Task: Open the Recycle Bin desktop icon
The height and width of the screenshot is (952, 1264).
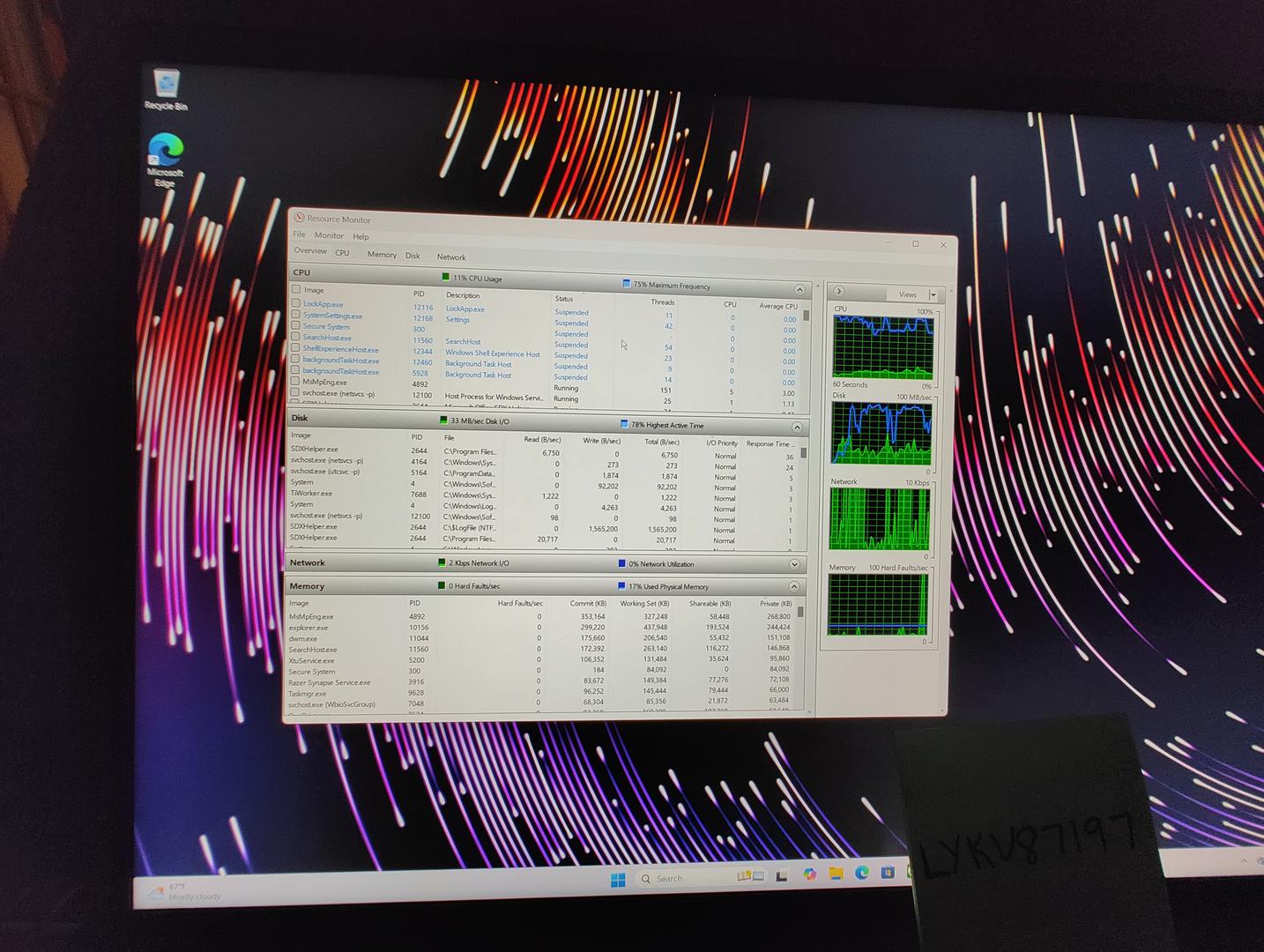Action: point(166,88)
